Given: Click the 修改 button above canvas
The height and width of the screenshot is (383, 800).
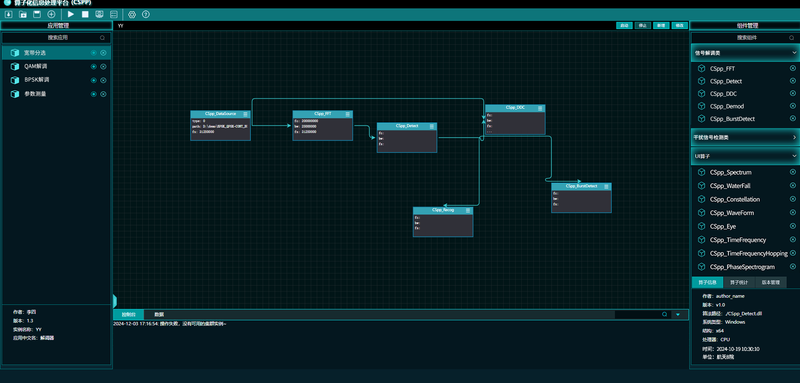Looking at the screenshot, I should (x=679, y=25).
